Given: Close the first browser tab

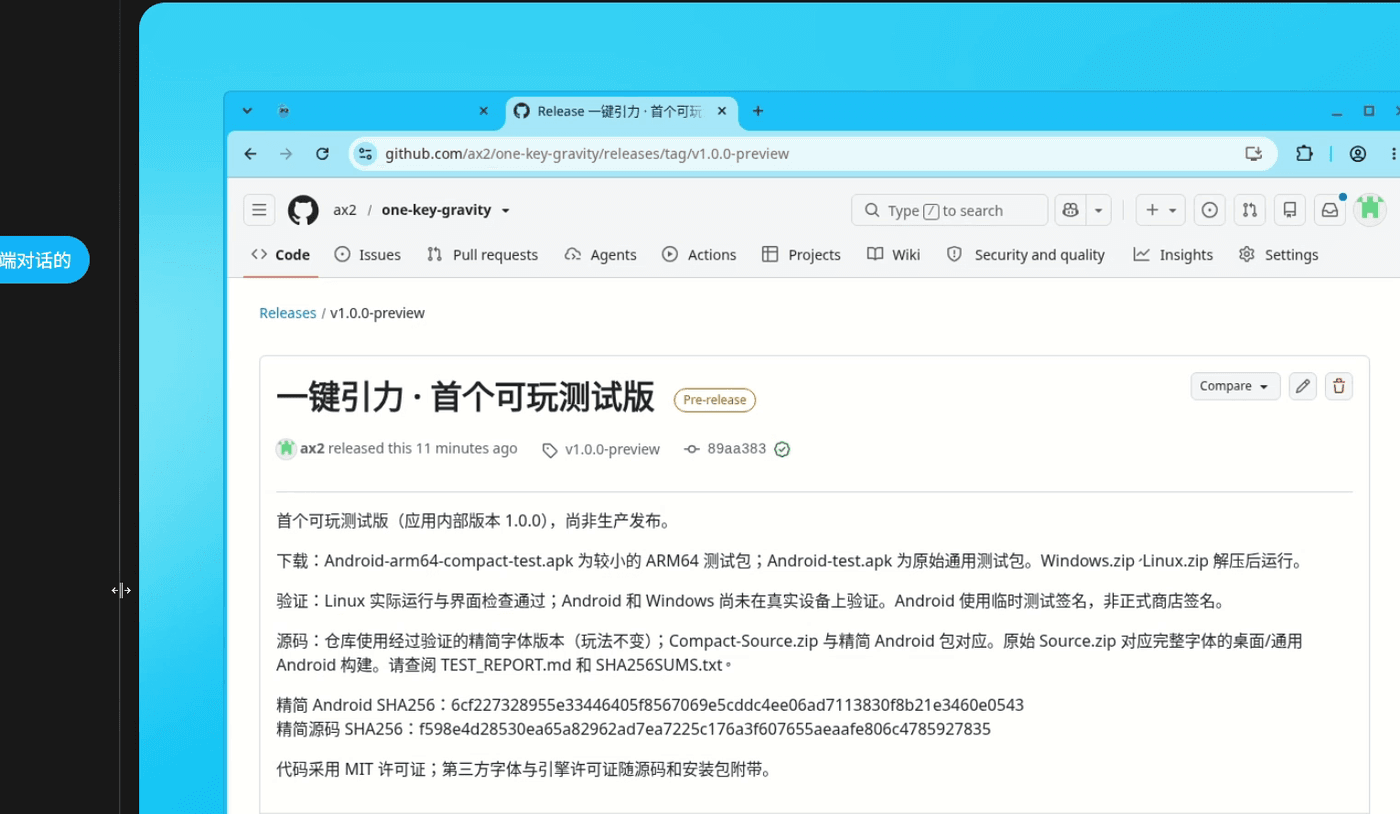Looking at the screenshot, I should point(484,111).
